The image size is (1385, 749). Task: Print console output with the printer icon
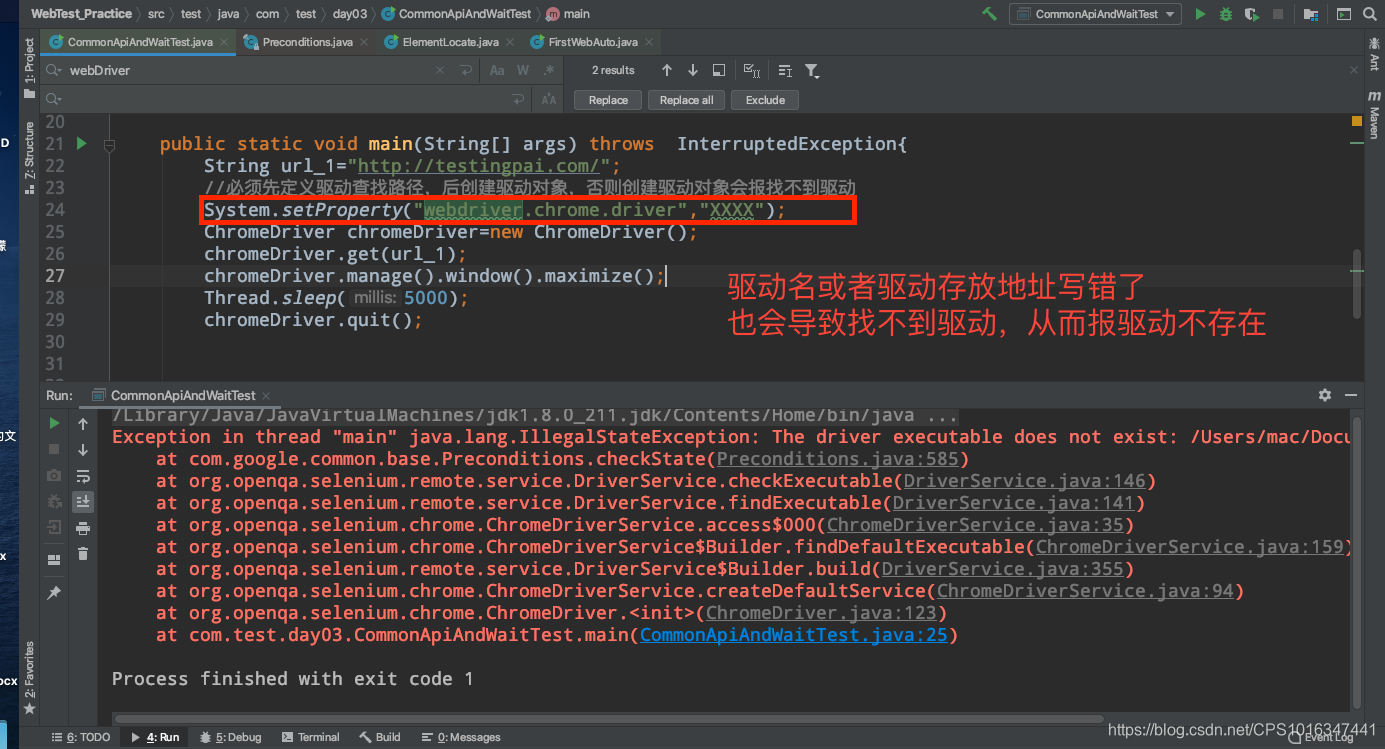[83, 527]
